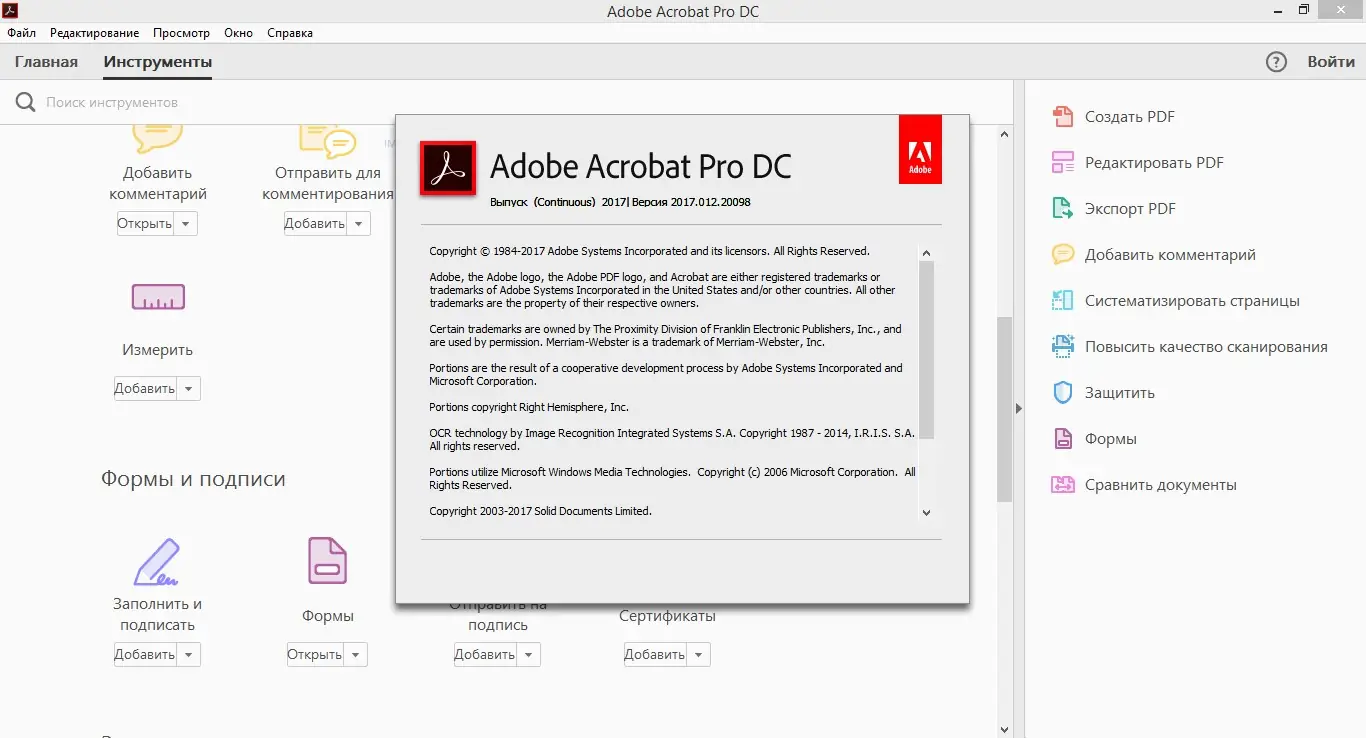This screenshot has height=738, width=1366.
Task: Launch Повысить качество сканирования icon
Action: pos(1062,347)
